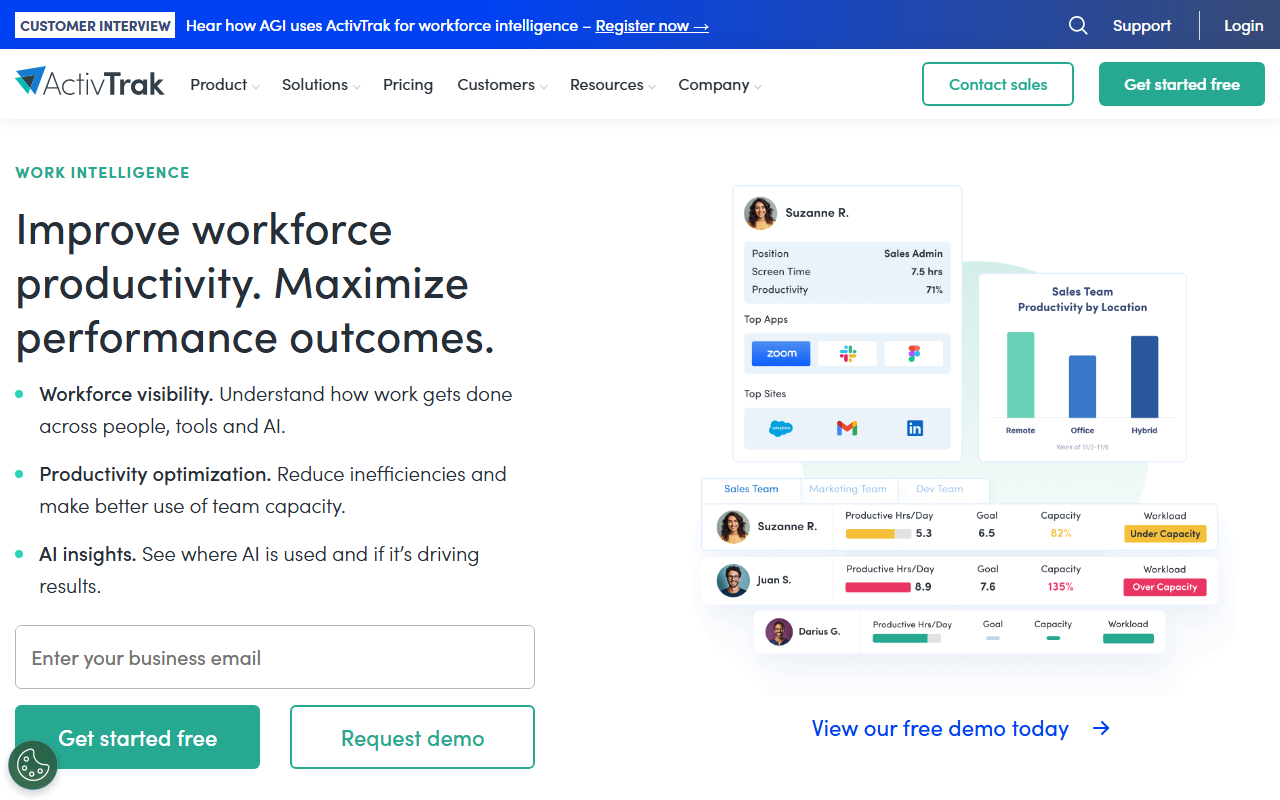Open the cookie preferences icon
Screen dimensions: 1280x800
[x=33, y=765]
